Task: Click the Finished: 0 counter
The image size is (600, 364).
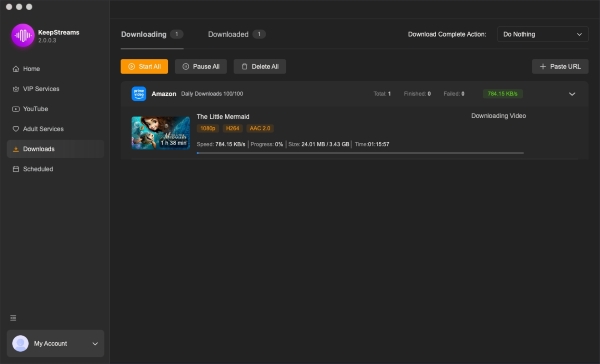Action: click(x=417, y=94)
